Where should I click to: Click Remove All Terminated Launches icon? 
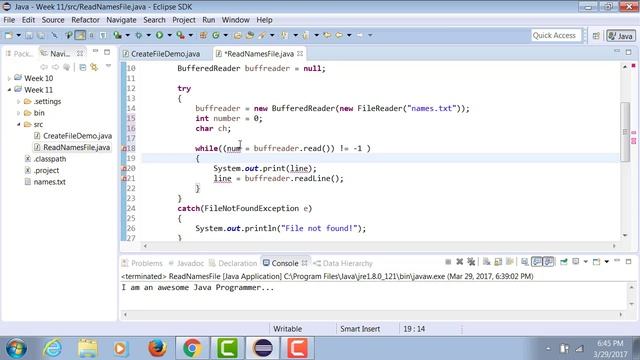point(471,262)
